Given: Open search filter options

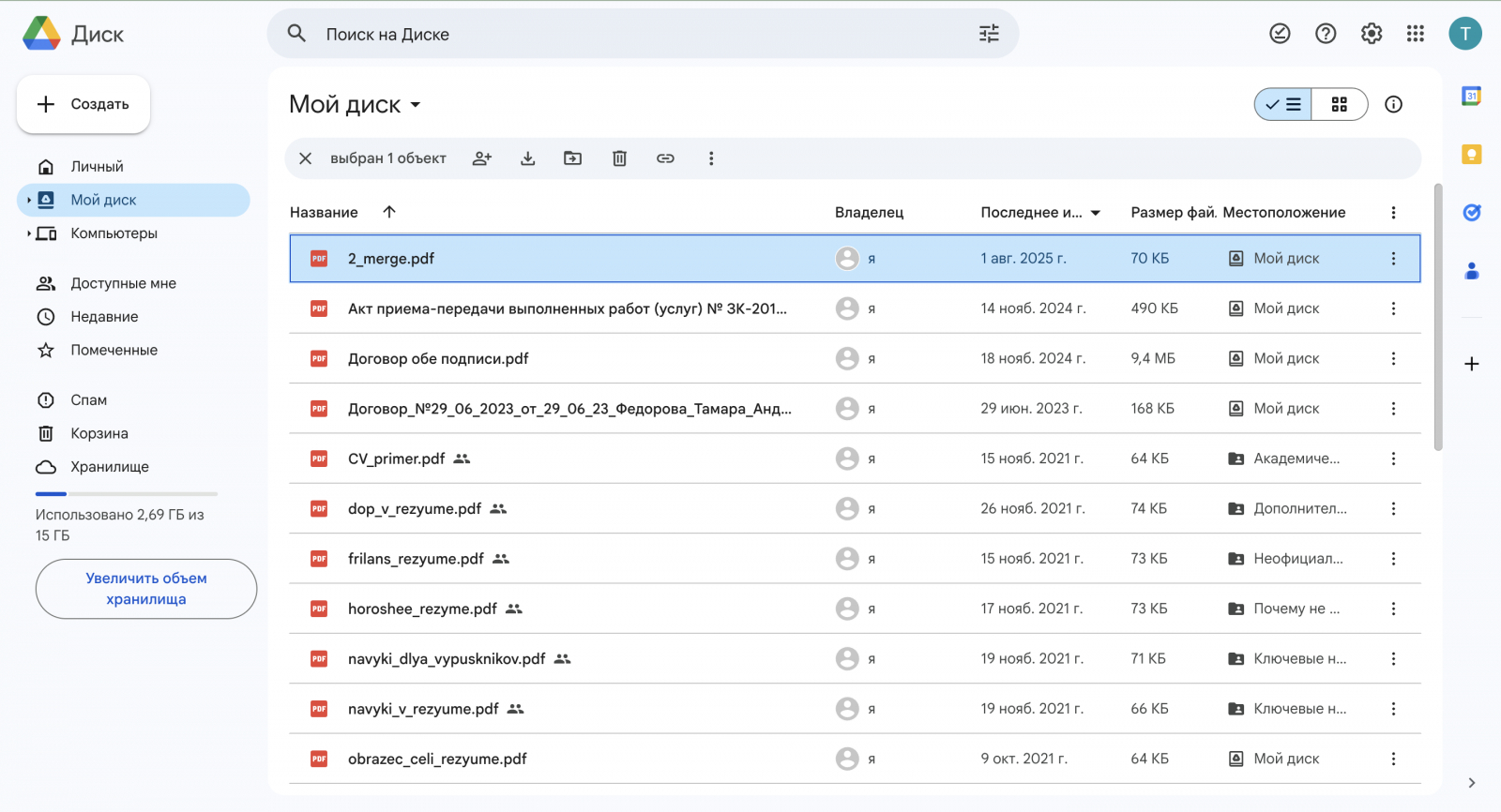Looking at the screenshot, I should [x=989, y=34].
